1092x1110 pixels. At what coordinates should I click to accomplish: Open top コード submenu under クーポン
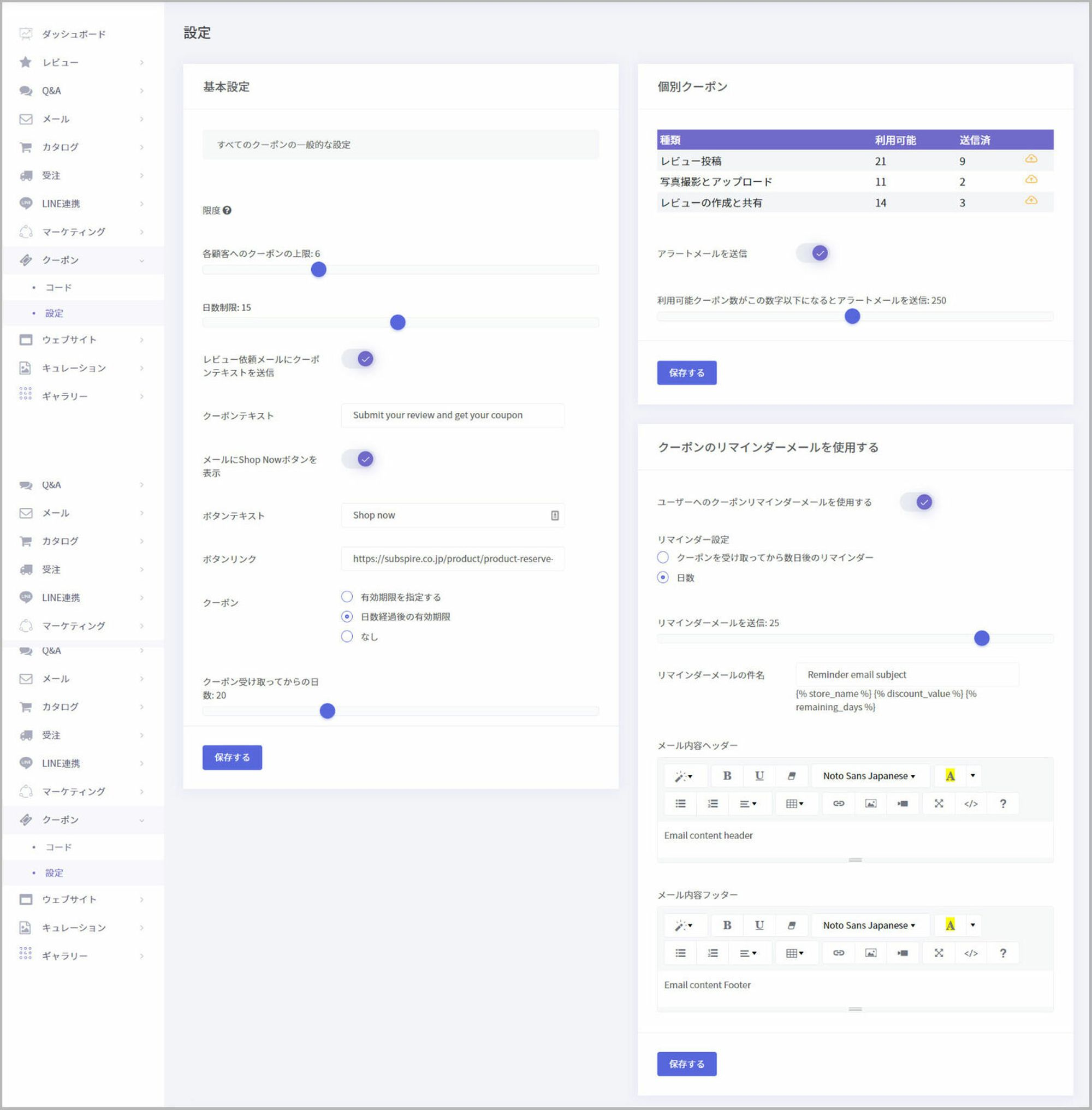[x=58, y=287]
